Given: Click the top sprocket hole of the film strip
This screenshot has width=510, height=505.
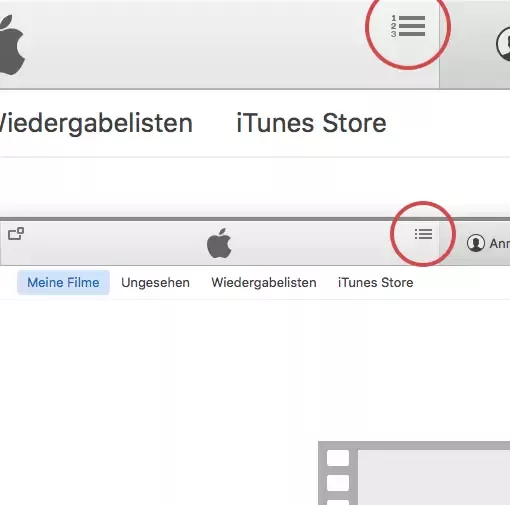Looking at the screenshot, I should pyautogui.click(x=338, y=458).
